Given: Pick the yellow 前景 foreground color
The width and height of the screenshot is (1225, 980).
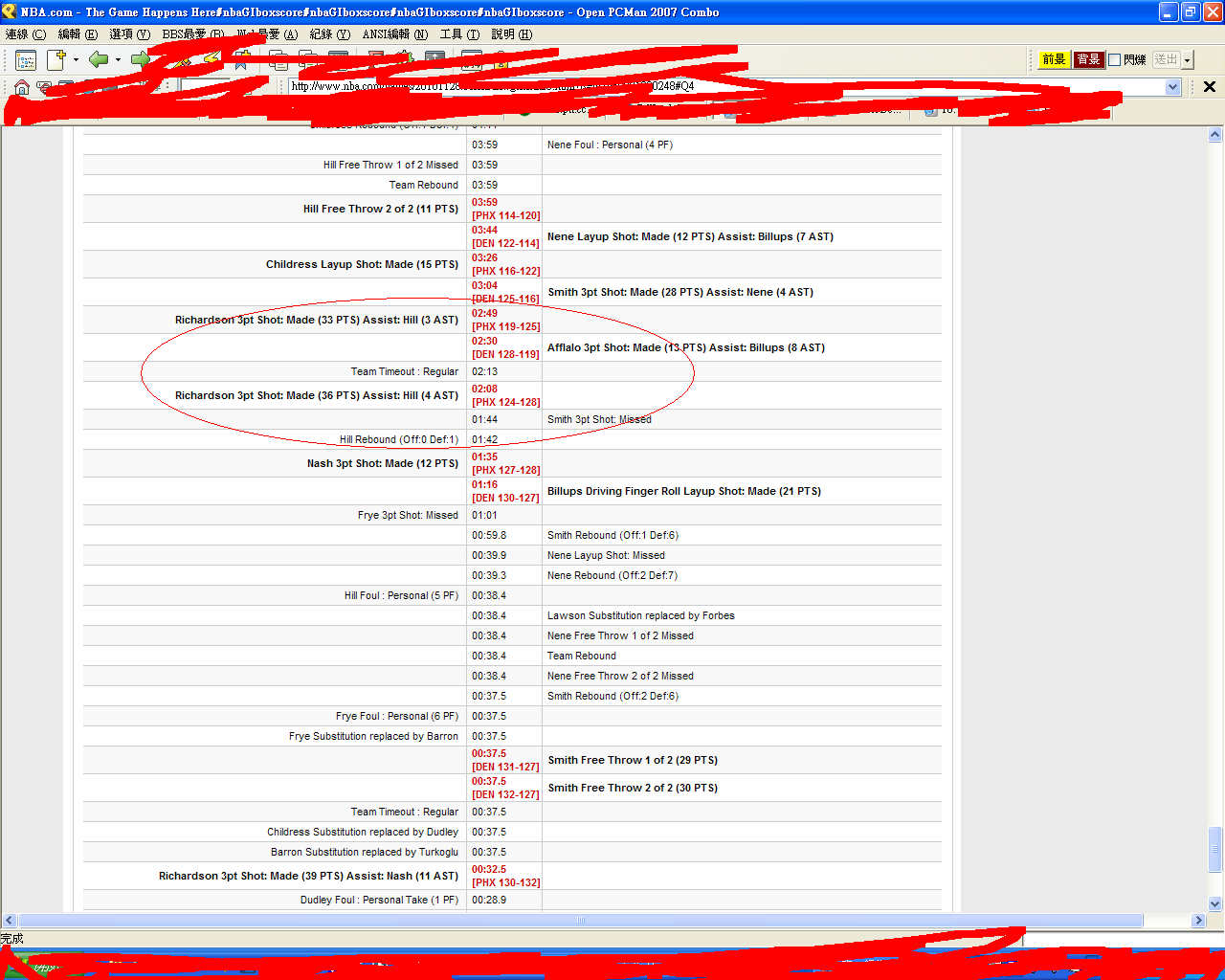Looking at the screenshot, I should 1054,60.
